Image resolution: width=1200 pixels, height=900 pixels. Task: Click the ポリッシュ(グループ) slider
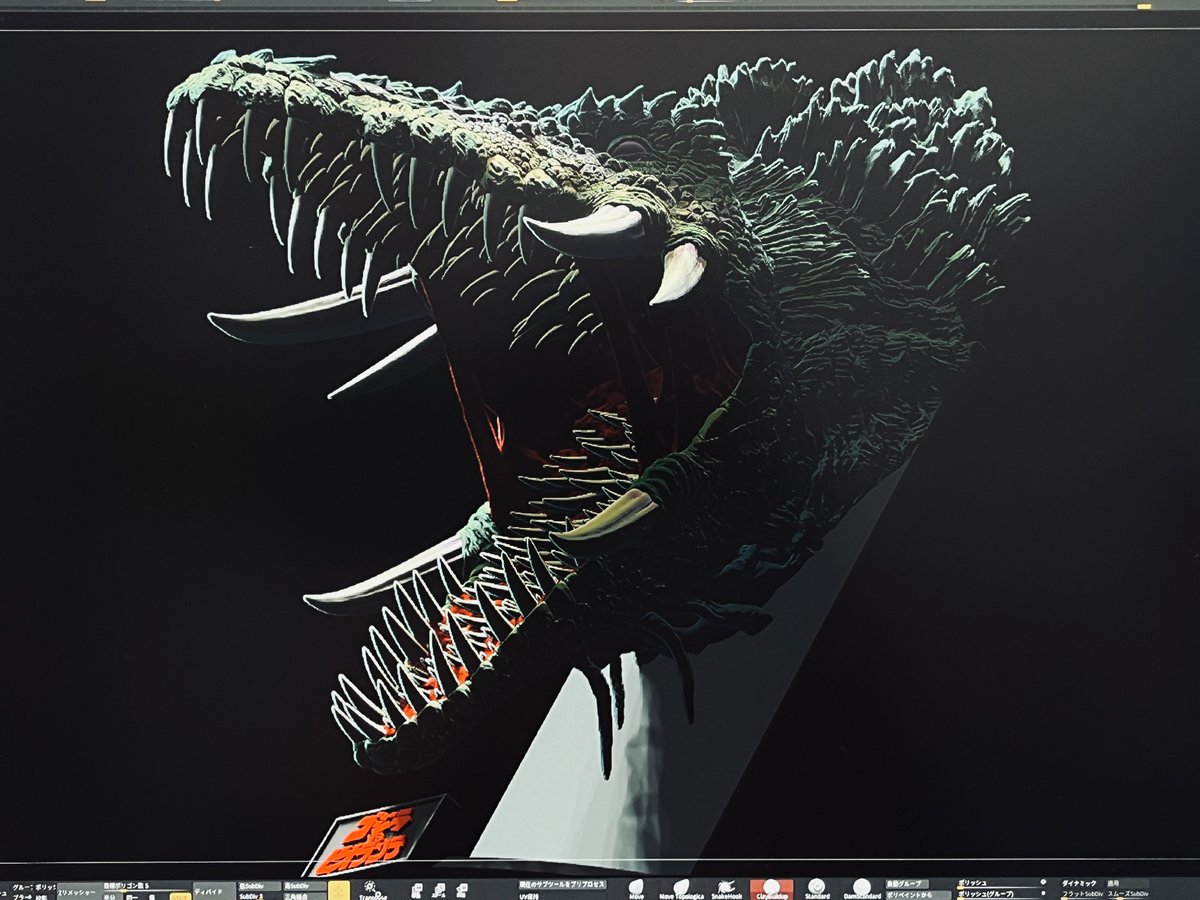point(997,895)
